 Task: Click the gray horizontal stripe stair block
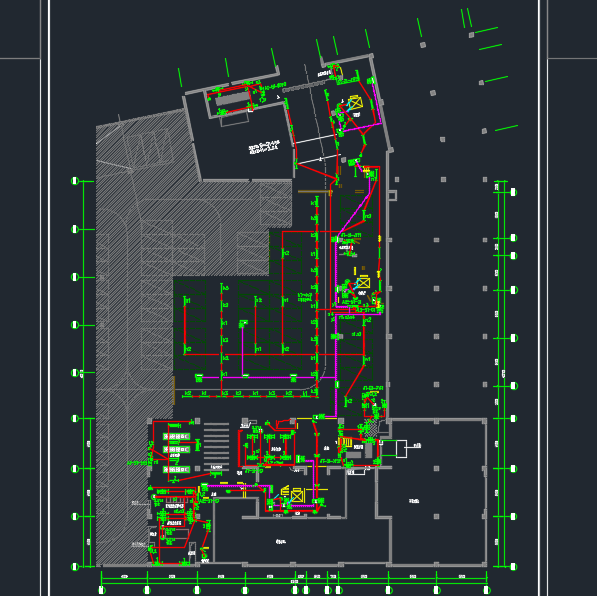coord(216,446)
